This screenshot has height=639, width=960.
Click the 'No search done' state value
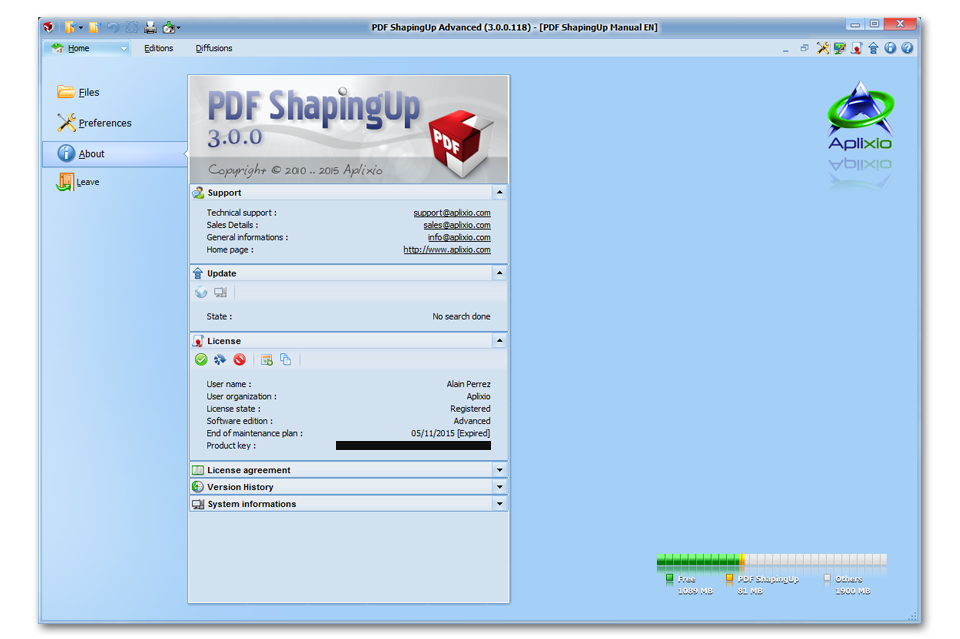(461, 316)
